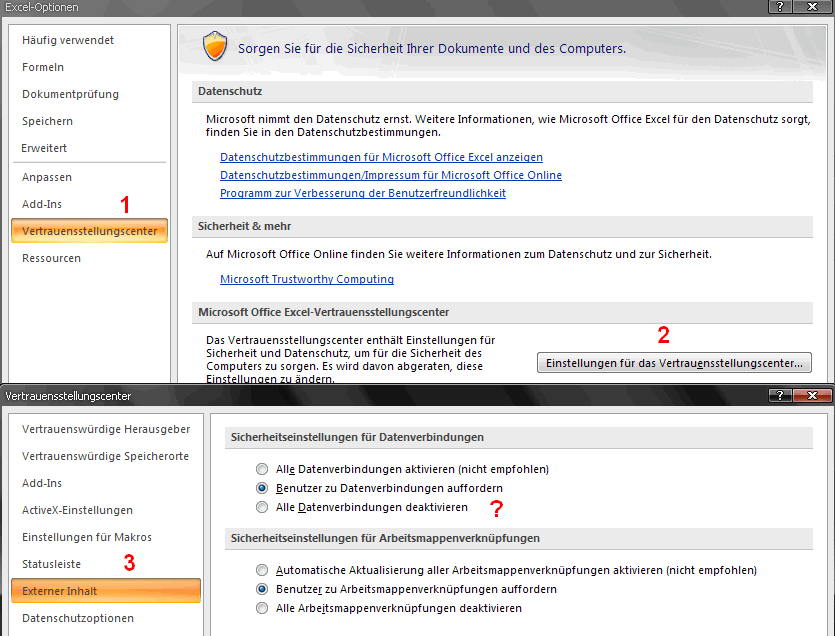Click the help icon in Excel-Optionen title bar
Viewport: 835px width, 636px height.
tap(780, 6)
